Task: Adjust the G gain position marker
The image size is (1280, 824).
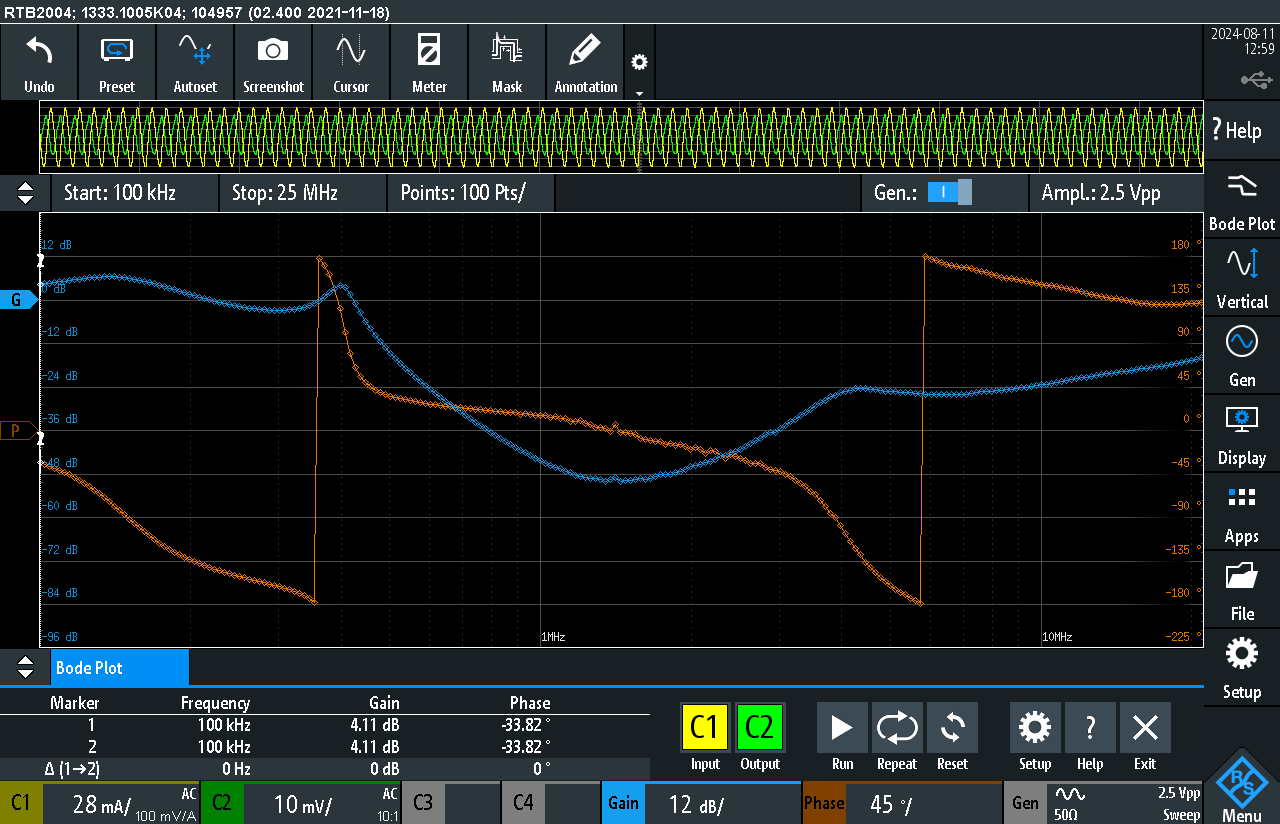Action: pos(18,300)
